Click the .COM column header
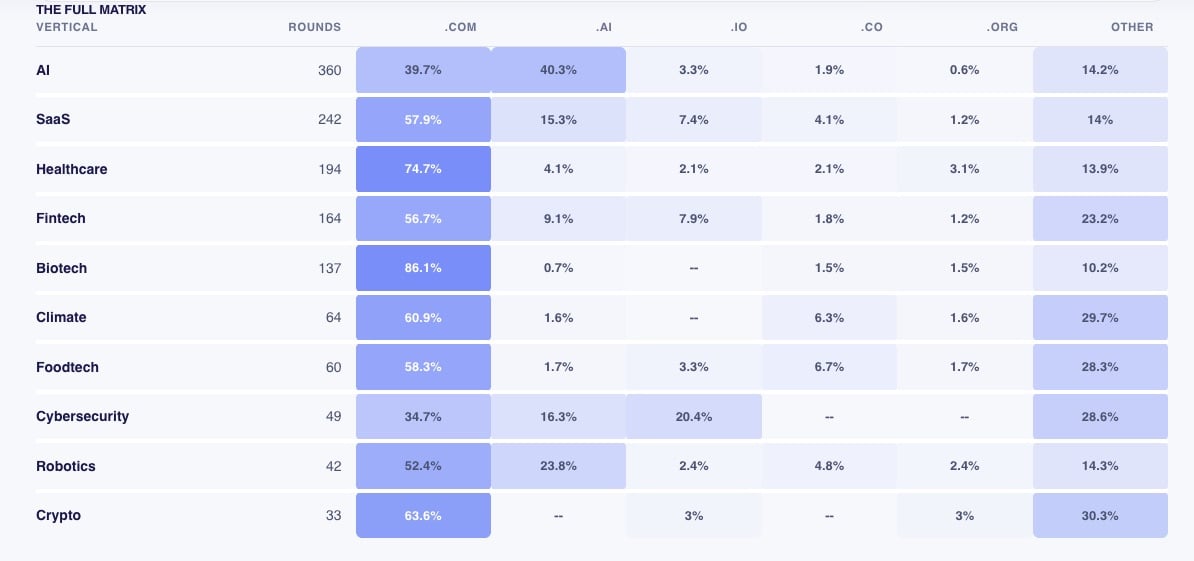The width and height of the screenshot is (1194, 561). pos(461,27)
